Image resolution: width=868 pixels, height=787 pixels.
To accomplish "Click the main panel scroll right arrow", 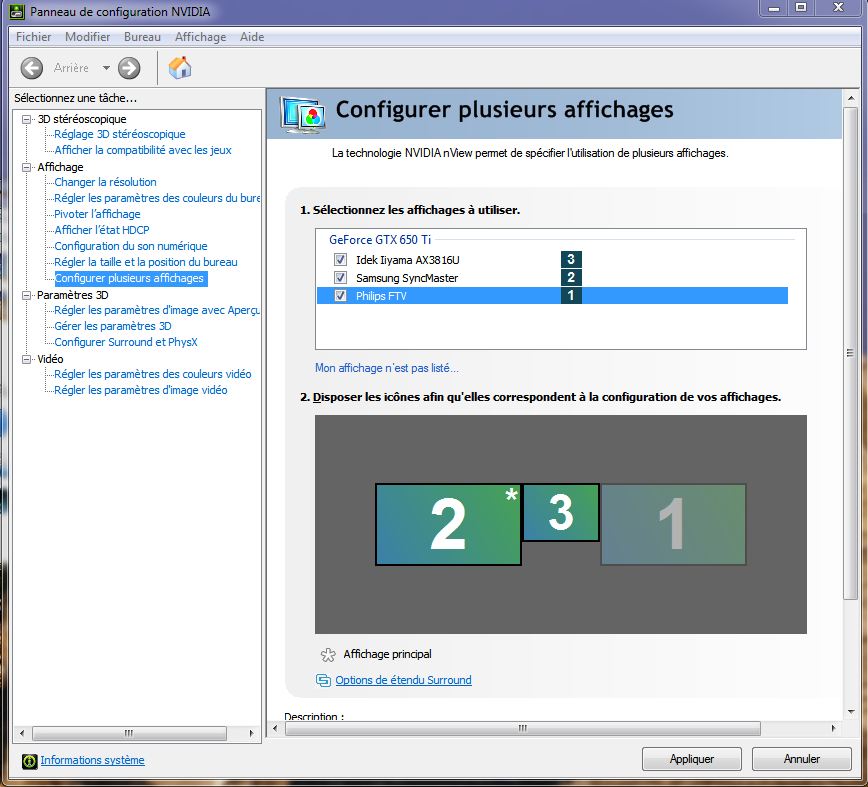I will 833,728.
